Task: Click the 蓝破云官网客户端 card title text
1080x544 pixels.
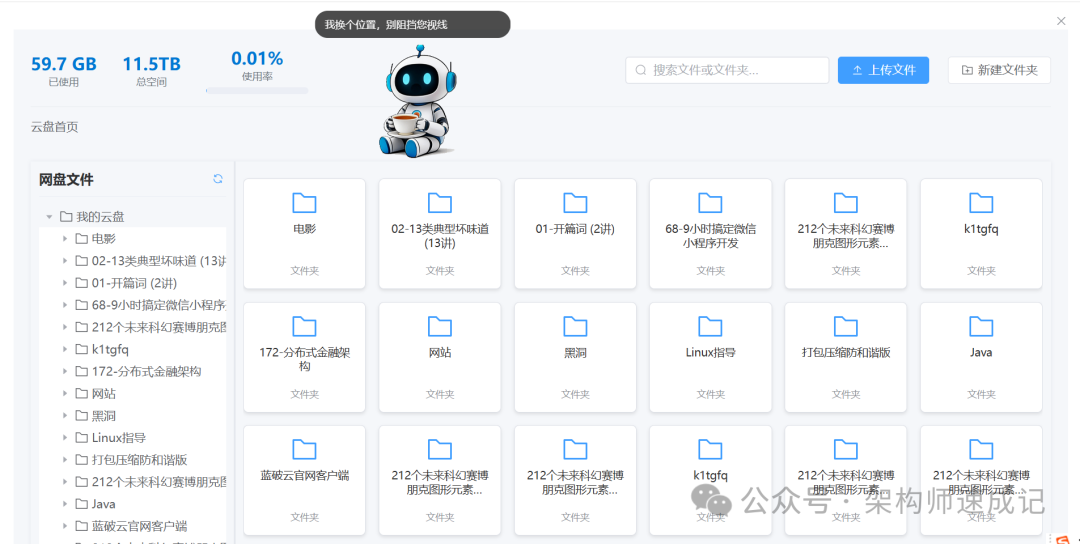Action: click(304, 475)
